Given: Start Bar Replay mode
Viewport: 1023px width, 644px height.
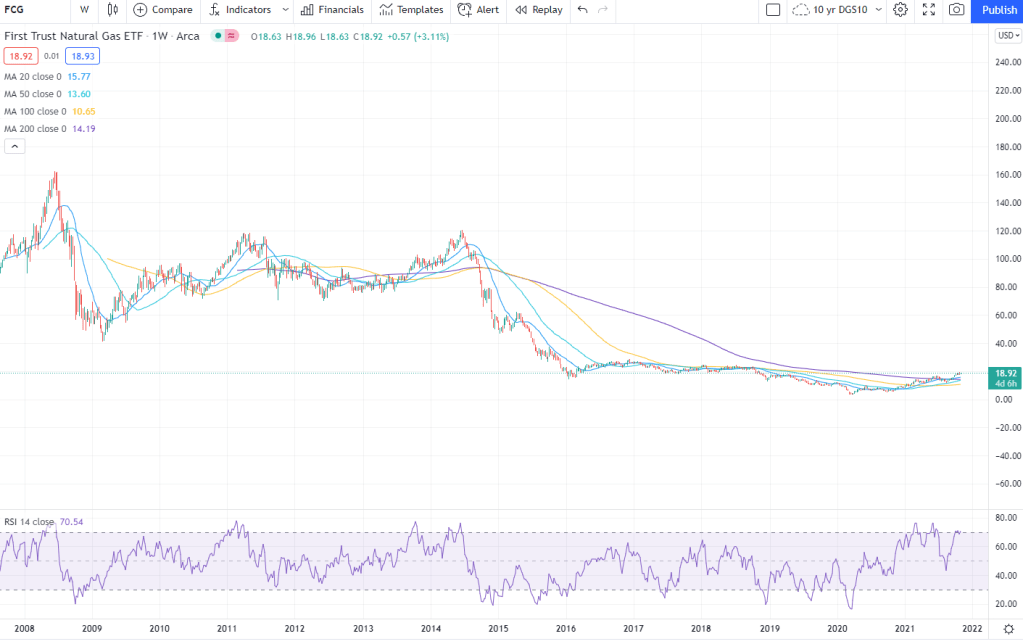Looking at the screenshot, I should coord(538,10).
